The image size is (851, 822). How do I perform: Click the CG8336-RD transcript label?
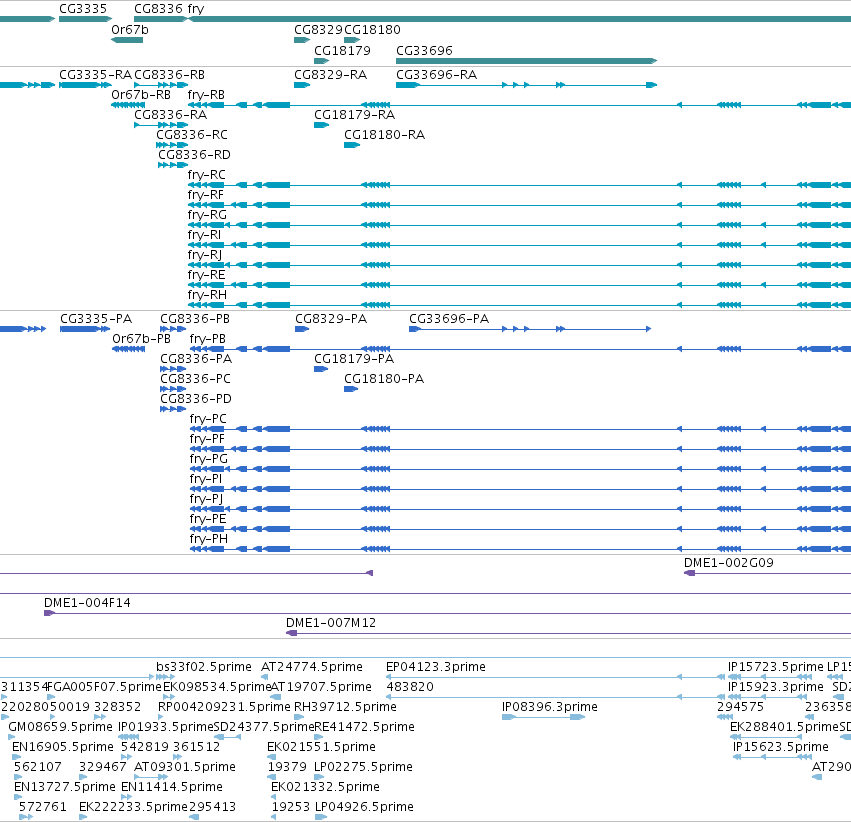click(194, 155)
